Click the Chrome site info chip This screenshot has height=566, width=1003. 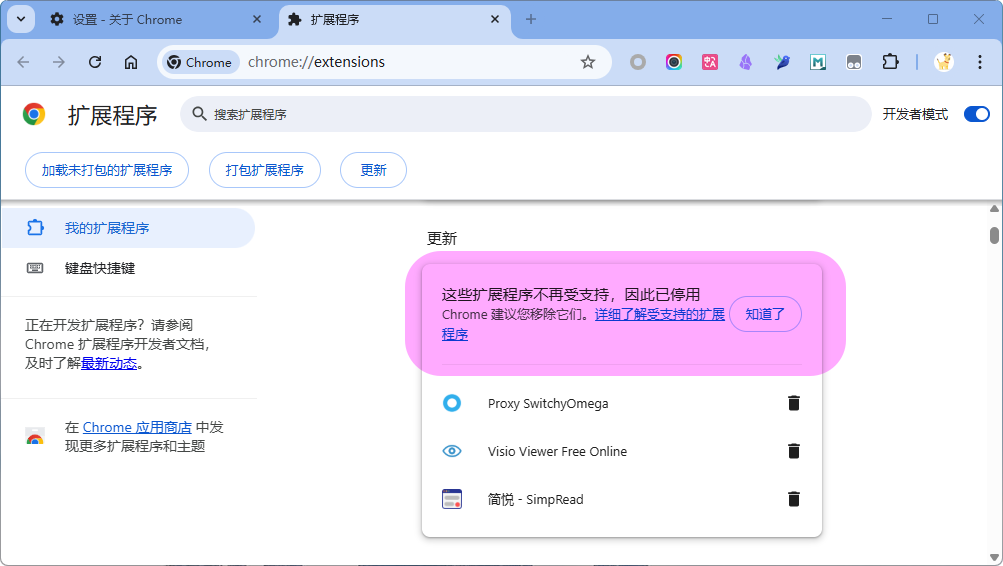tap(200, 62)
